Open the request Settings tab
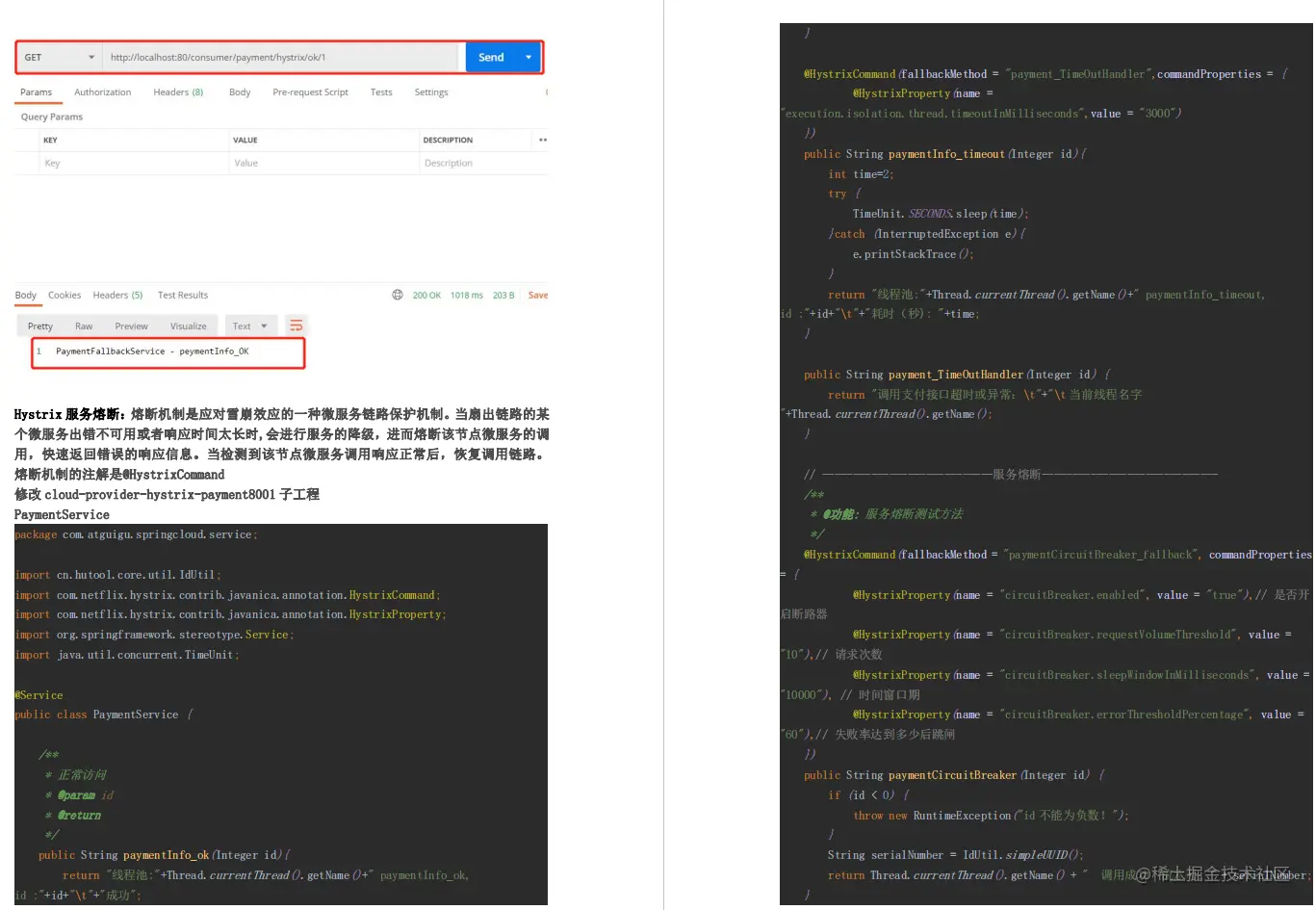The height and width of the screenshot is (910, 1316). 430,91
